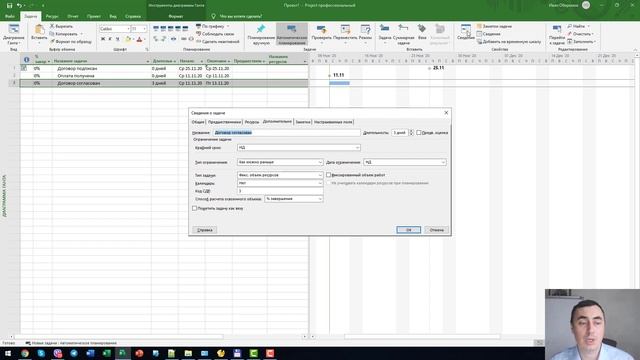Click Добавить на временную шкалу
Screen dimensions: 640x360
[509, 42]
